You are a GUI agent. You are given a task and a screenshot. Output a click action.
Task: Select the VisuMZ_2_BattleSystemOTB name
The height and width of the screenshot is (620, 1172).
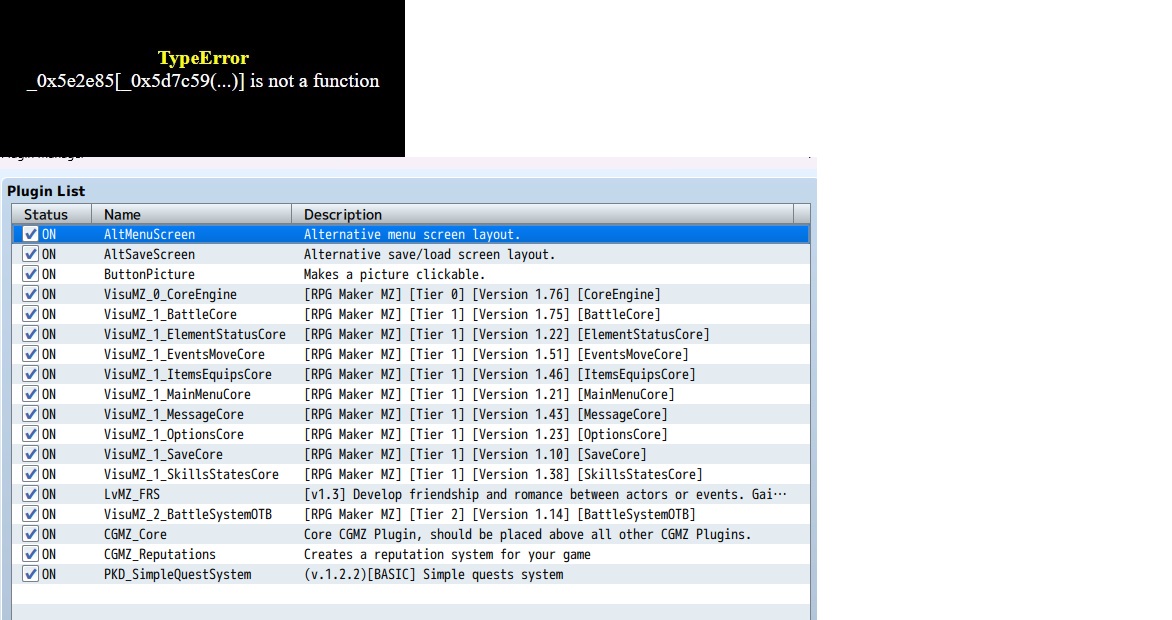[188, 515]
